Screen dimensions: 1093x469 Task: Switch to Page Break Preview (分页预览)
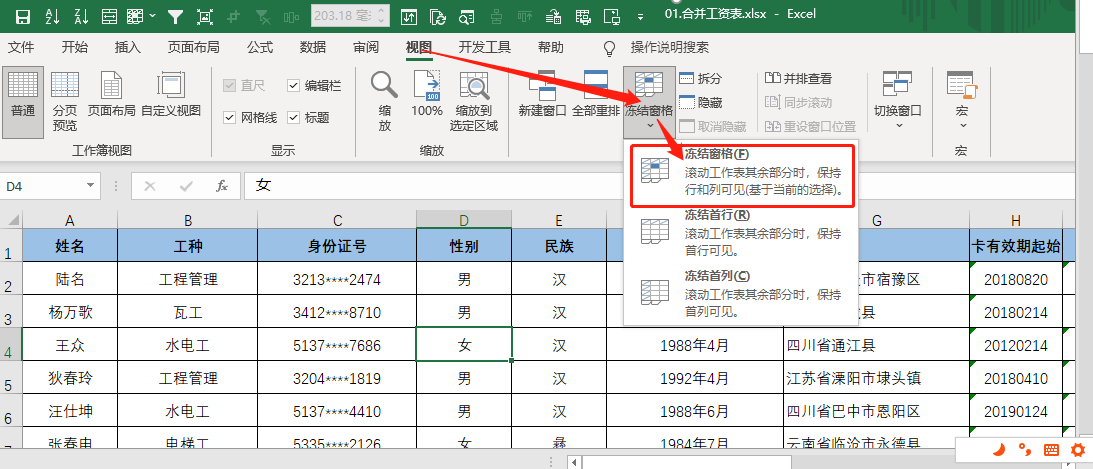click(x=65, y=102)
